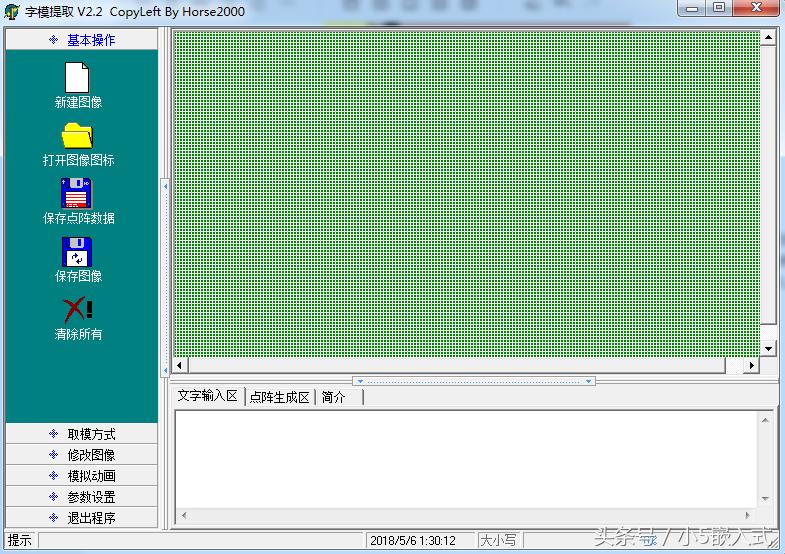This screenshot has width=785, height=554.
Task: Click the 保存点阵数据 floppy disk icon
Action: tap(77, 193)
